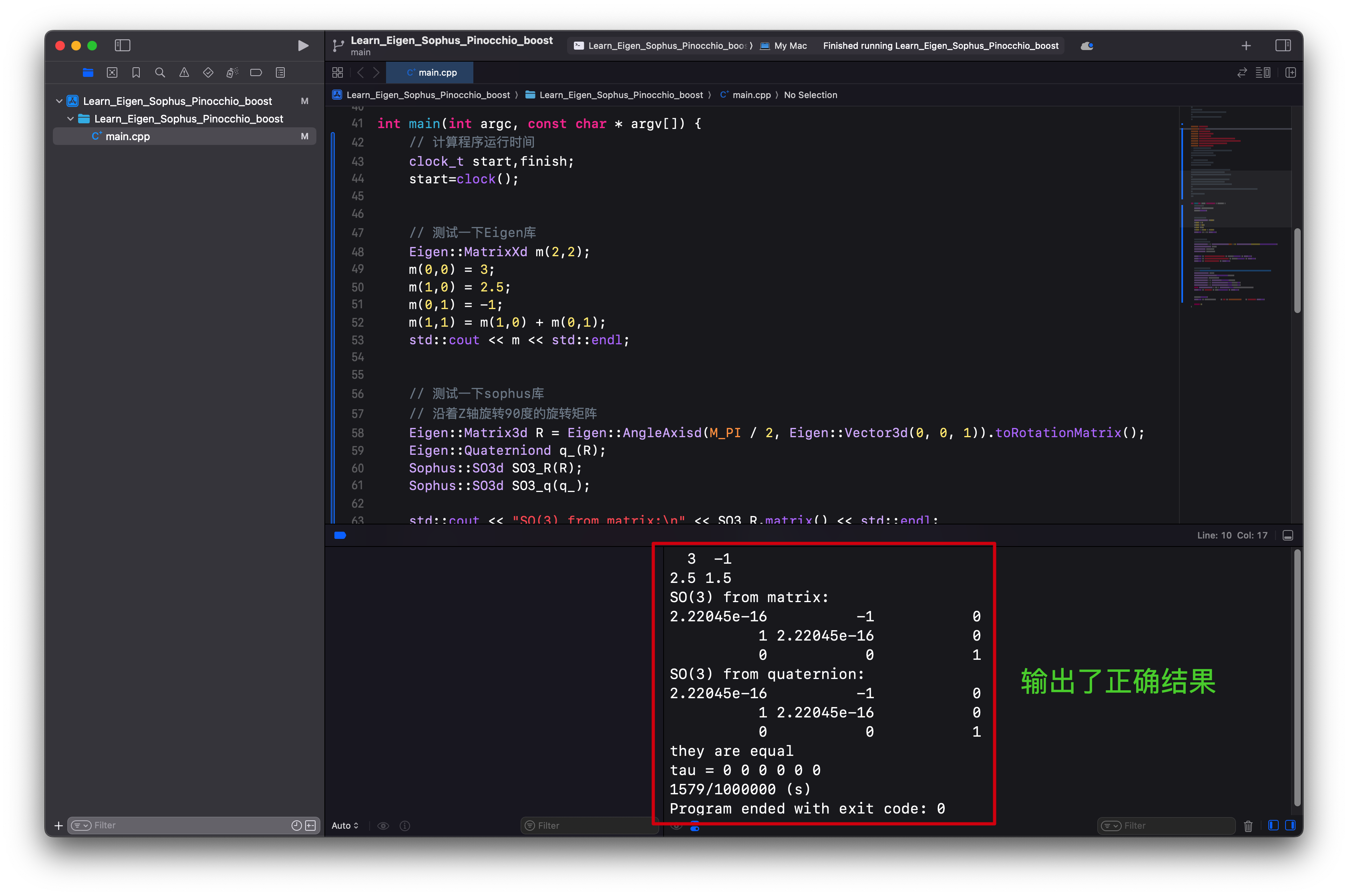Add a new editor on the right
Image resolution: width=1348 pixels, height=896 pixels.
tap(1290, 72)
